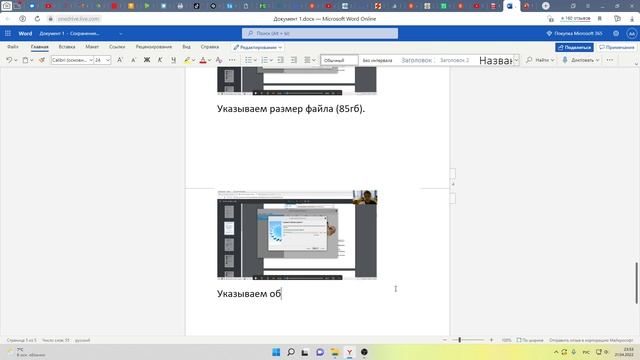Expand the highlight color dropdown arrow
The image size is (640, 360).
[193, 60]
